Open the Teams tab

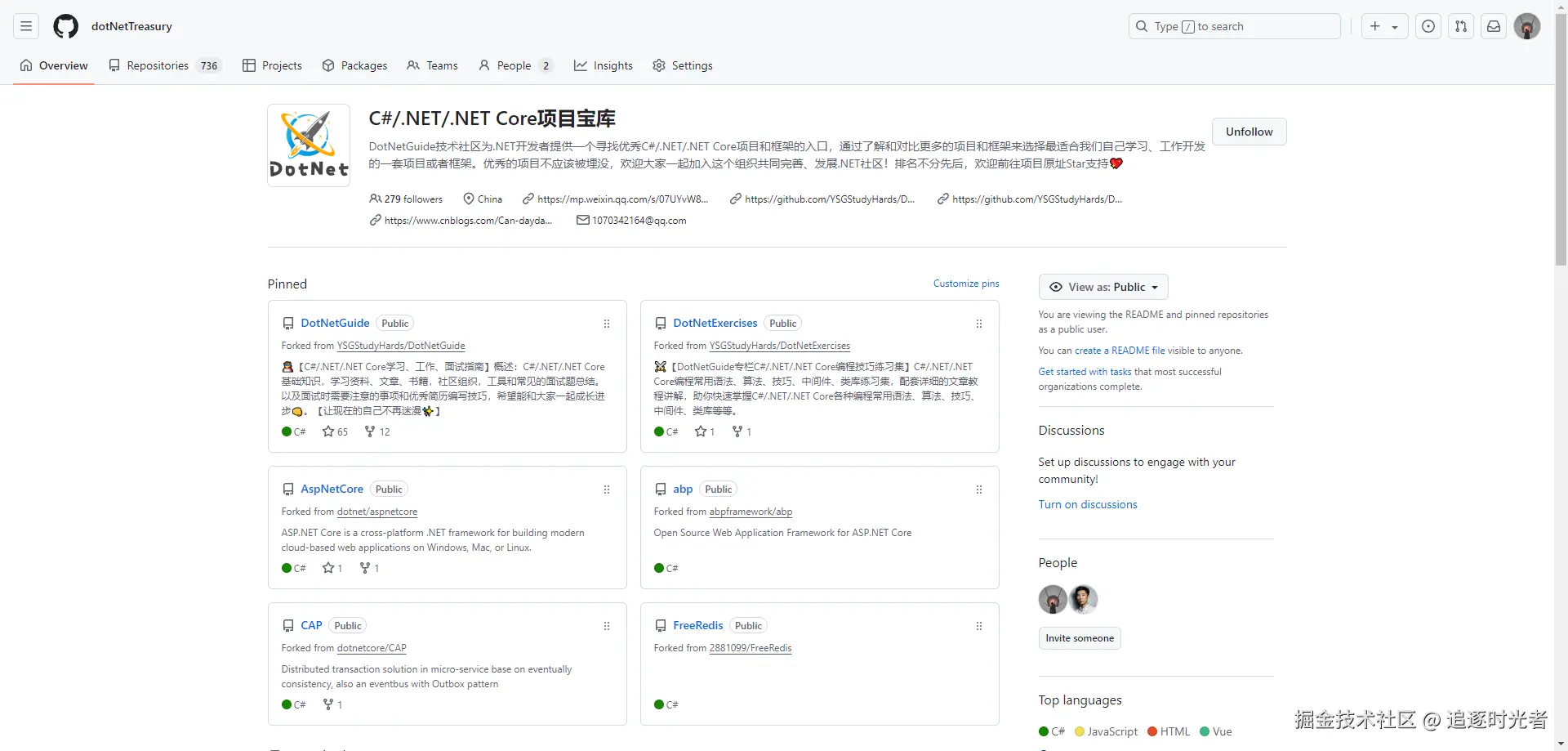(x=432, y=65)
